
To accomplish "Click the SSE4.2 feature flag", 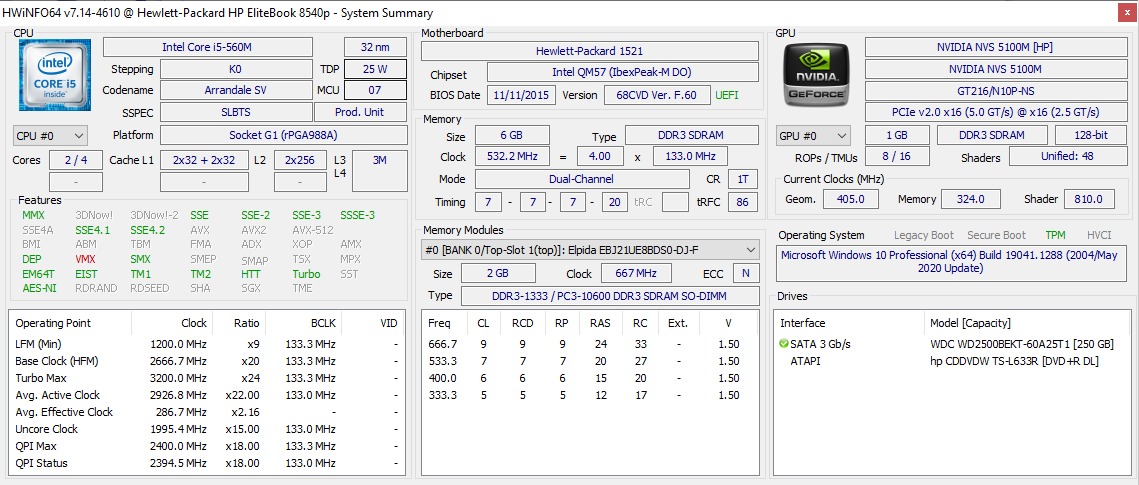I will point(148,230).
